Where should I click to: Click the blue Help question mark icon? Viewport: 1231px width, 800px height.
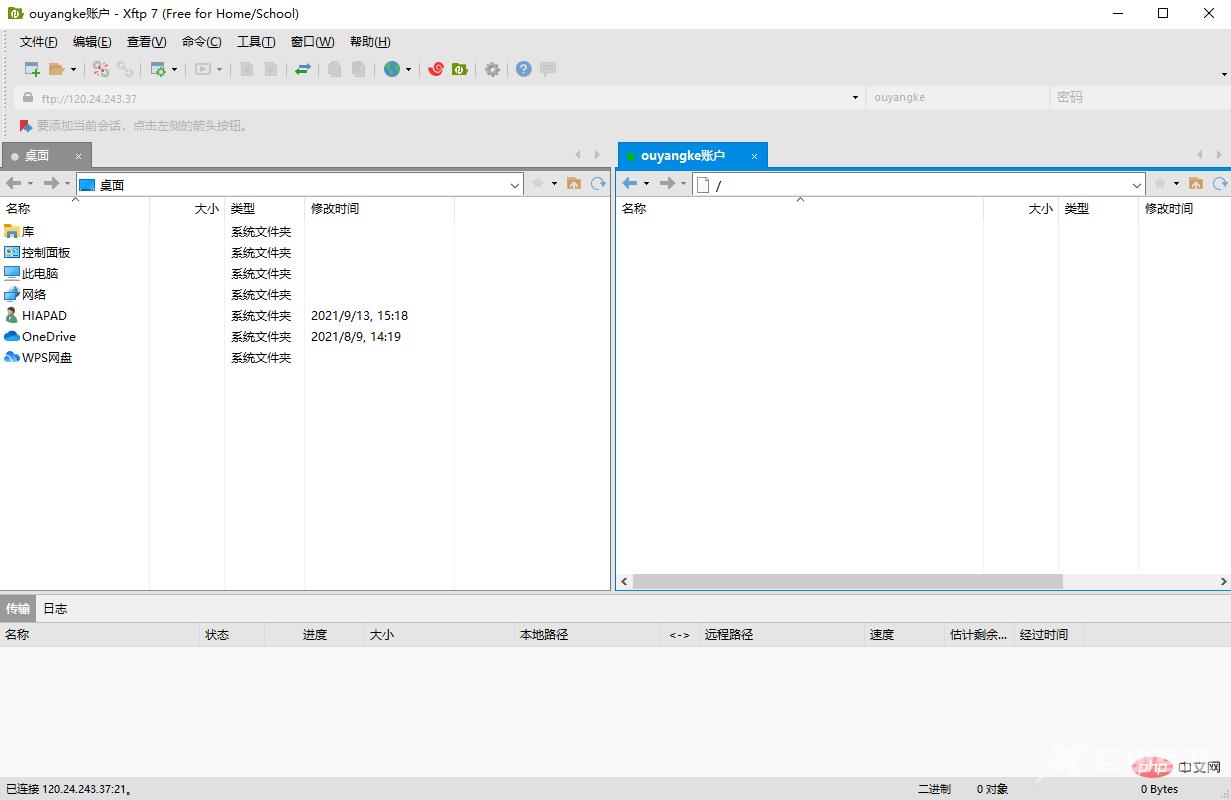(522, 69)
